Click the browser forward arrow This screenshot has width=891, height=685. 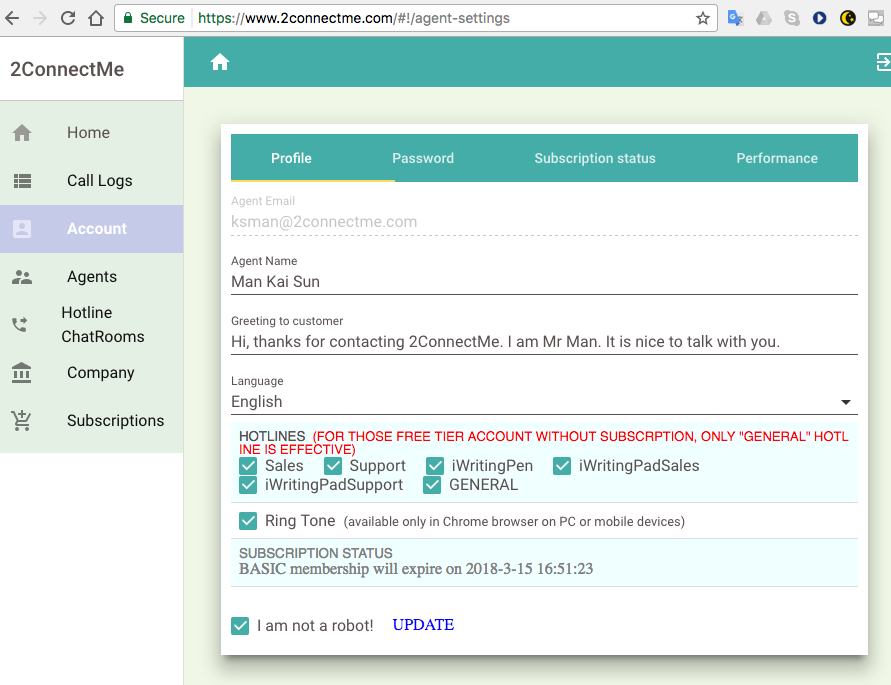pyautogui.click(x=40, y=18)
